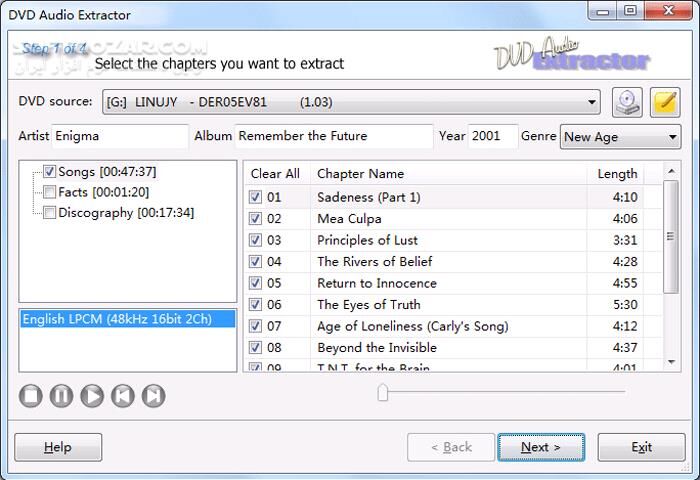
Task: Select the Facts [00:01:20] tree item
Action: point(104,192)
